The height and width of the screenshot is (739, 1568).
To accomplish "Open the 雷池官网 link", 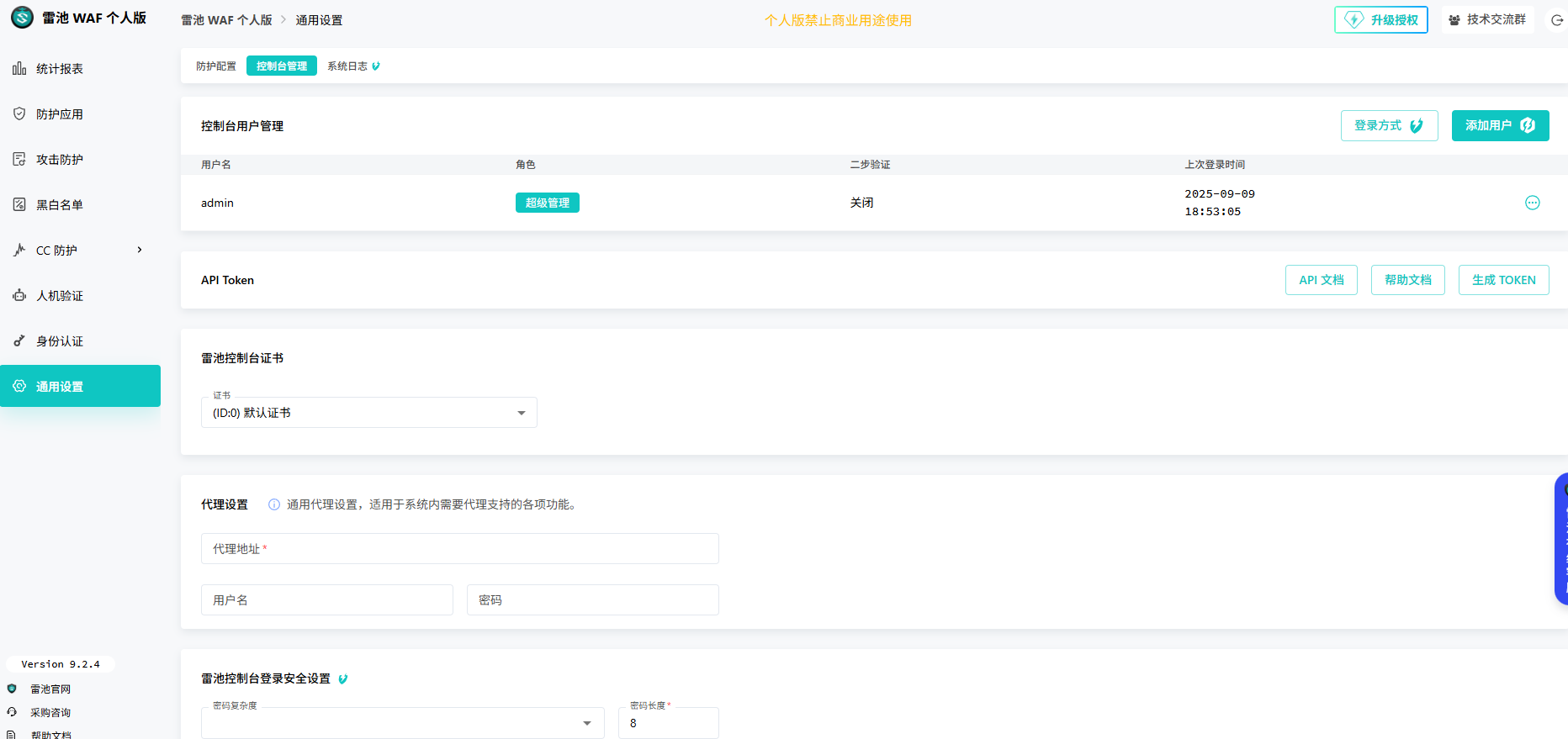I will tap(50, 689).
